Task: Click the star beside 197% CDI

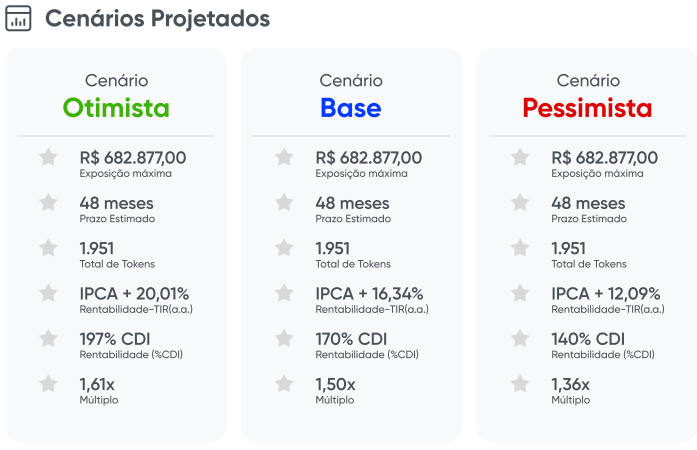Action: pos(48,338)
